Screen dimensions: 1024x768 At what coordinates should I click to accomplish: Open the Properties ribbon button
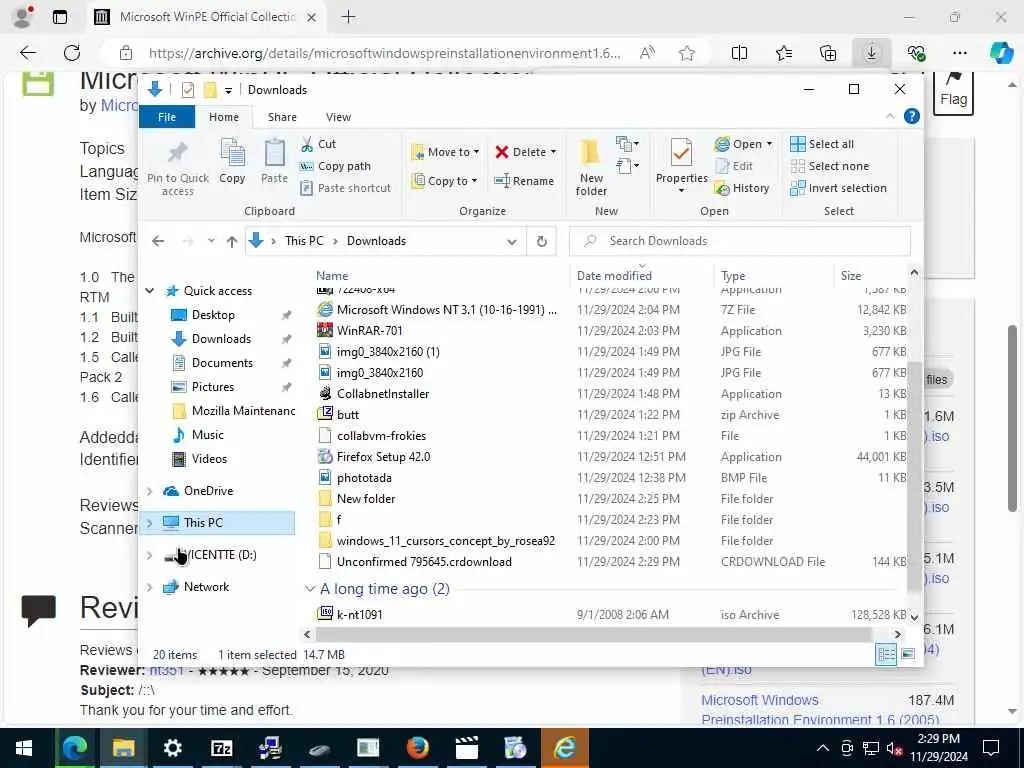[x=681, y=166]
